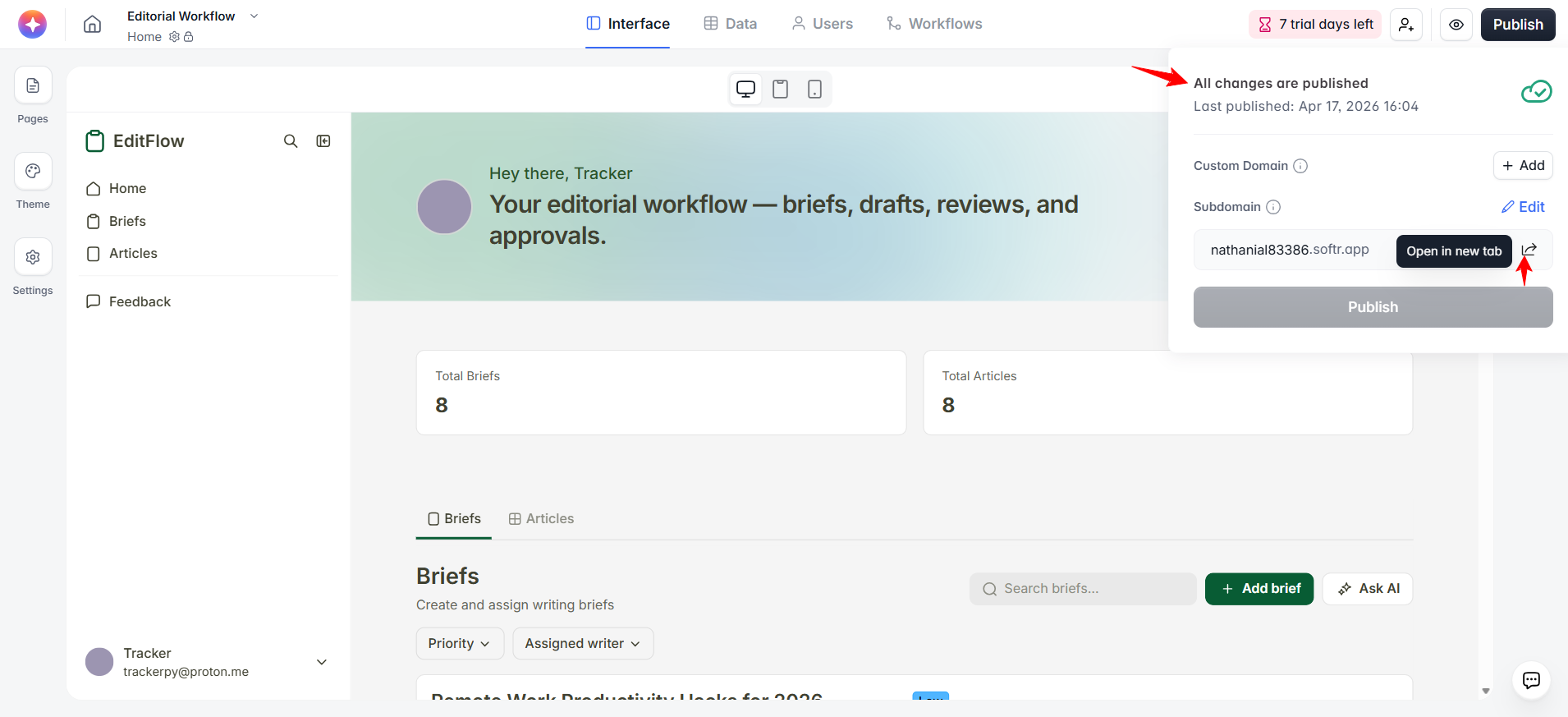
Task: Click the top Publish button
Action: tap(1518, 25)
